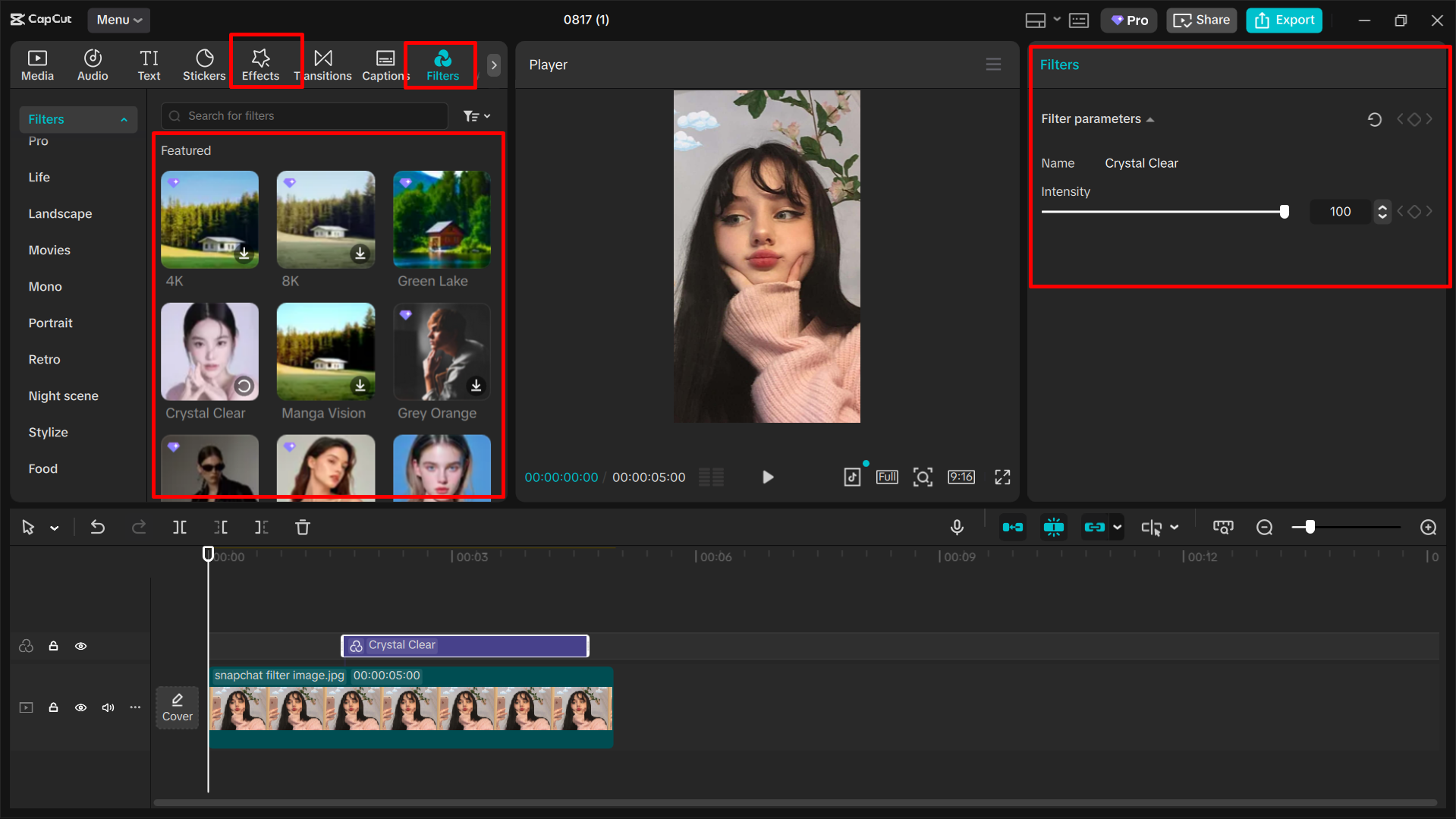Open the Audio panel

pyautogui.click(x=92, y=64)
